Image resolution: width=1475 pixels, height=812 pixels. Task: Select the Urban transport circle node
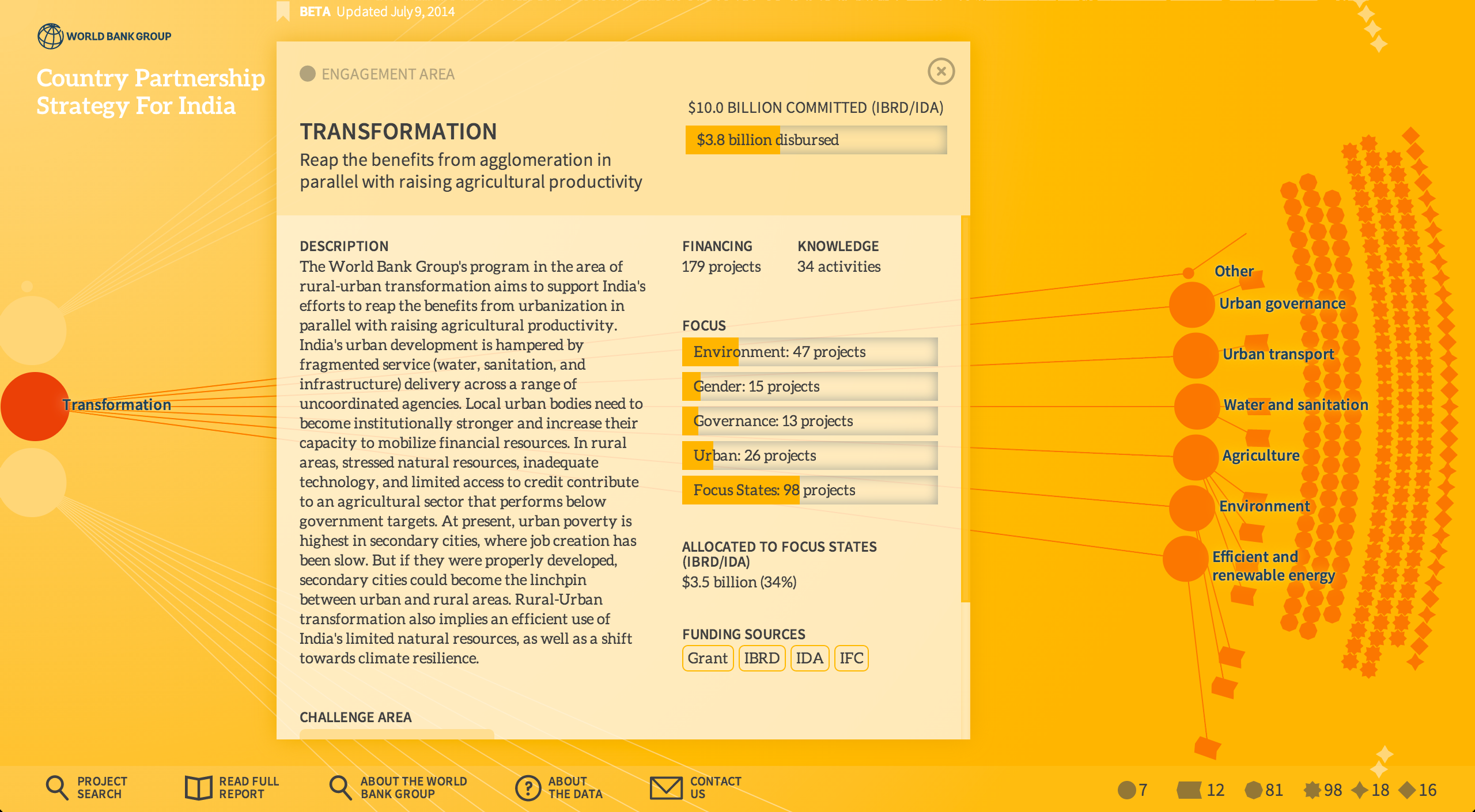click(x=1196, y=355)
